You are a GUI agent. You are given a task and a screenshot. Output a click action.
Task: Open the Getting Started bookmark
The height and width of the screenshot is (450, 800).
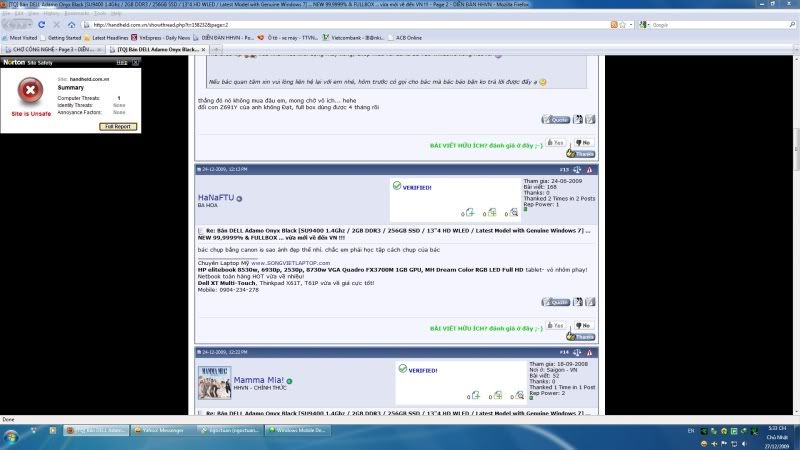61,38
